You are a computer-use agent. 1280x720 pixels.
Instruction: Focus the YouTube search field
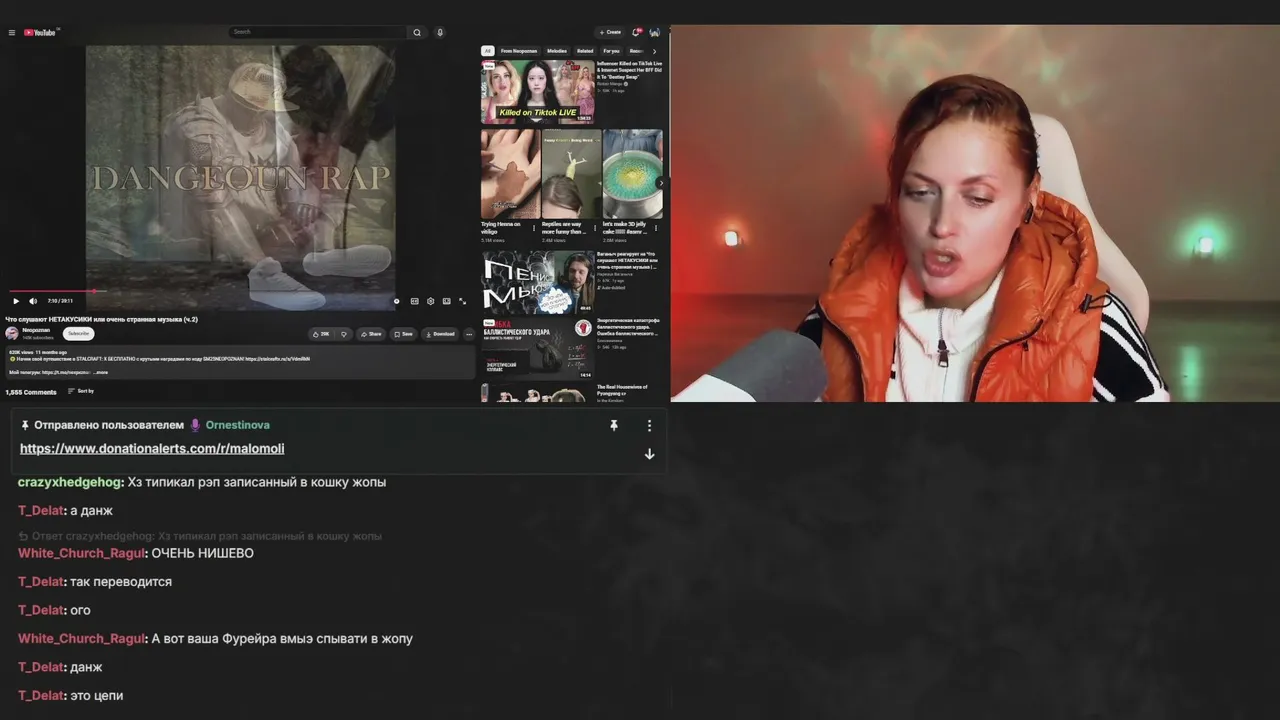[318, 32]
